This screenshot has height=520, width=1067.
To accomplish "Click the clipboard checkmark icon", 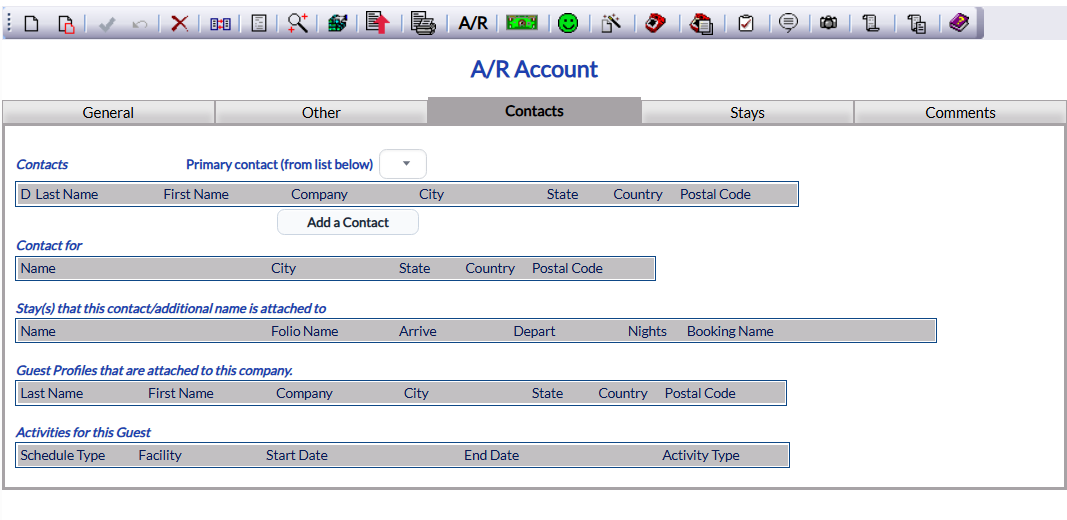I will click(x=746, y=23).
